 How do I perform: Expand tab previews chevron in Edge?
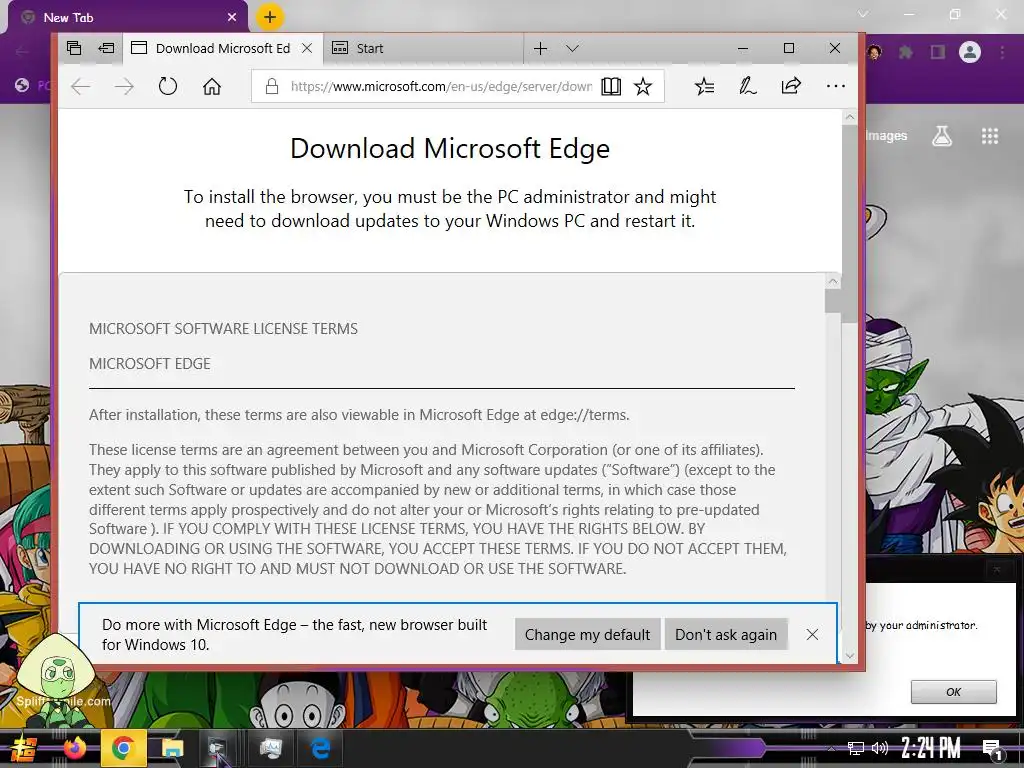572,48
